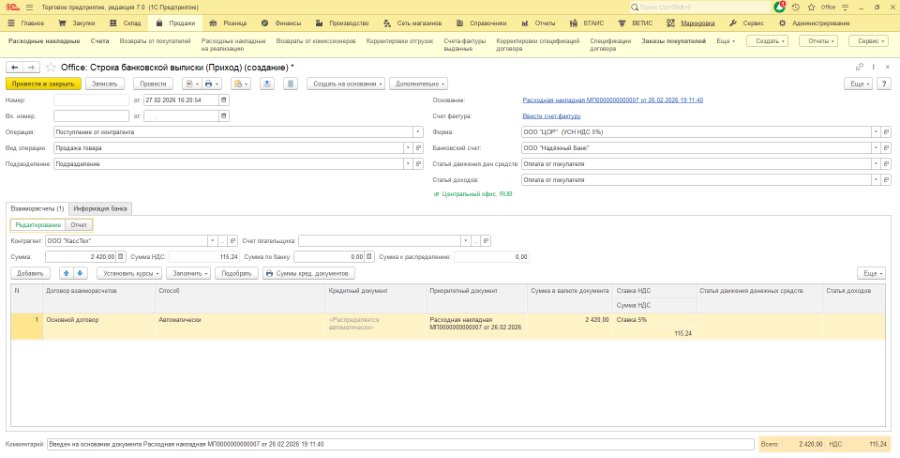Expand Контрагент dropdown arrow

click(212, 241)
